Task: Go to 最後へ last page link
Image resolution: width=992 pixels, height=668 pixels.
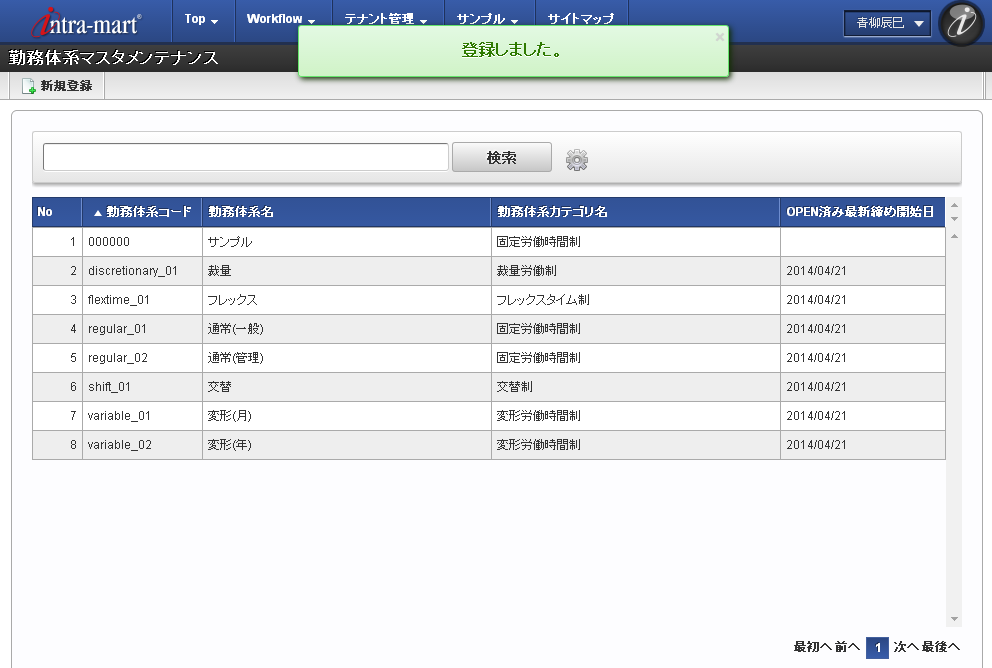Action: tap(941, 647)
